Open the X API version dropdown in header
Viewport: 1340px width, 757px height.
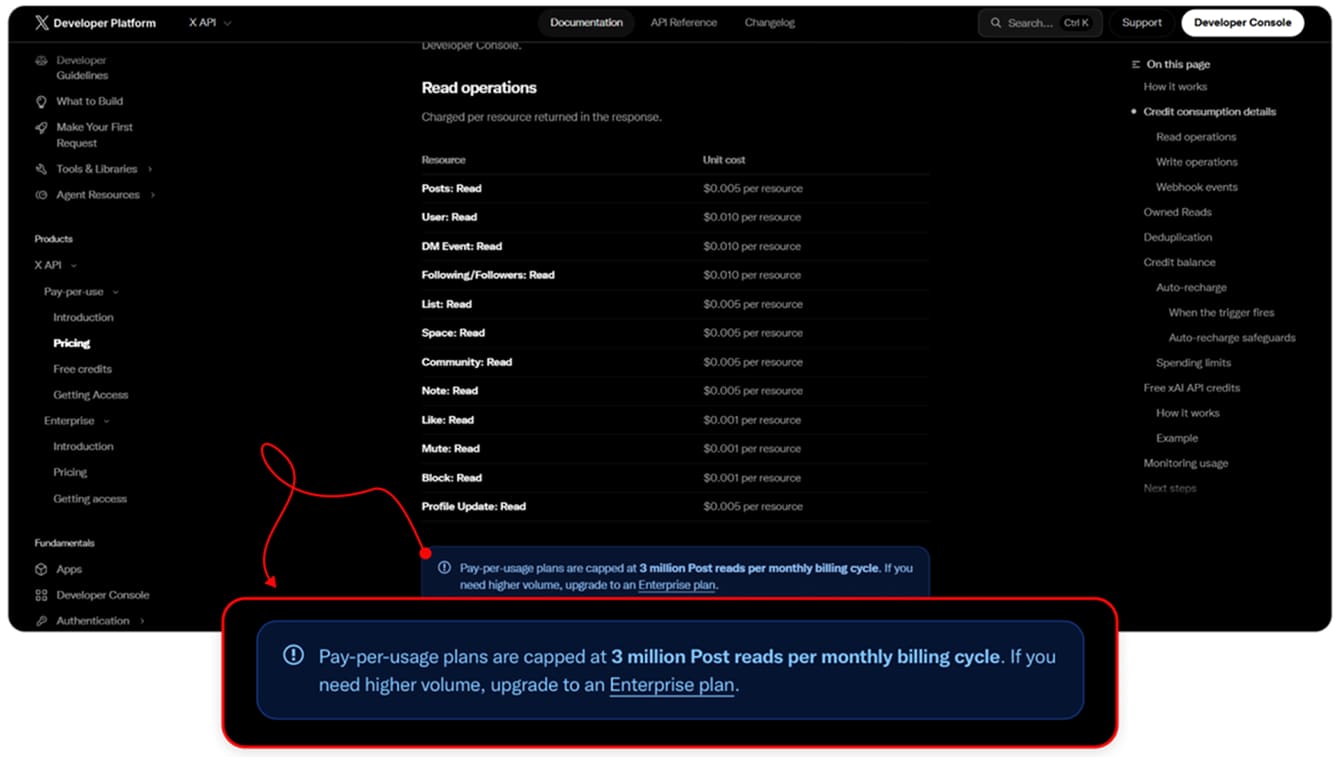point(210,23)
